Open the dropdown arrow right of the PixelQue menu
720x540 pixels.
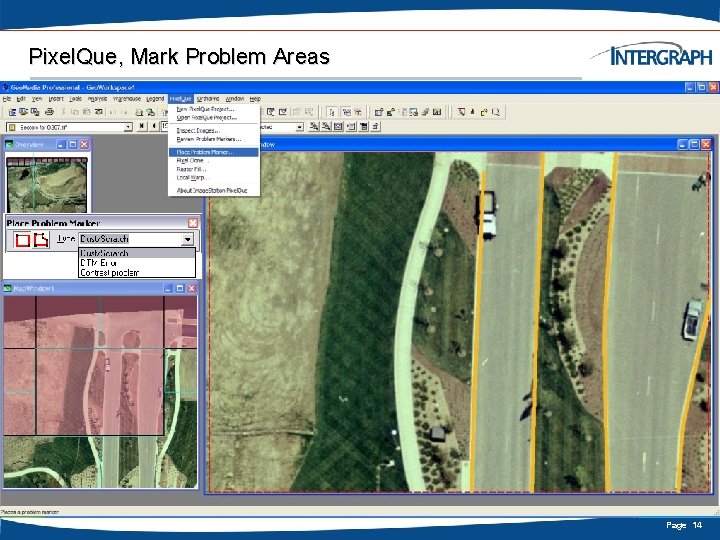coord(300,127)
